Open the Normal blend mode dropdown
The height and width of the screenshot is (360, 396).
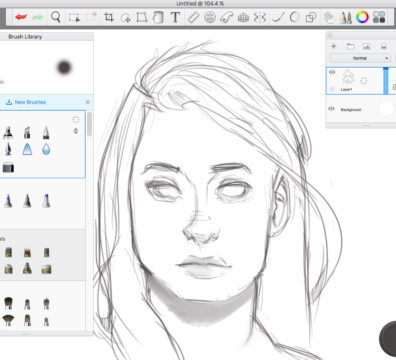click(360, 58)
